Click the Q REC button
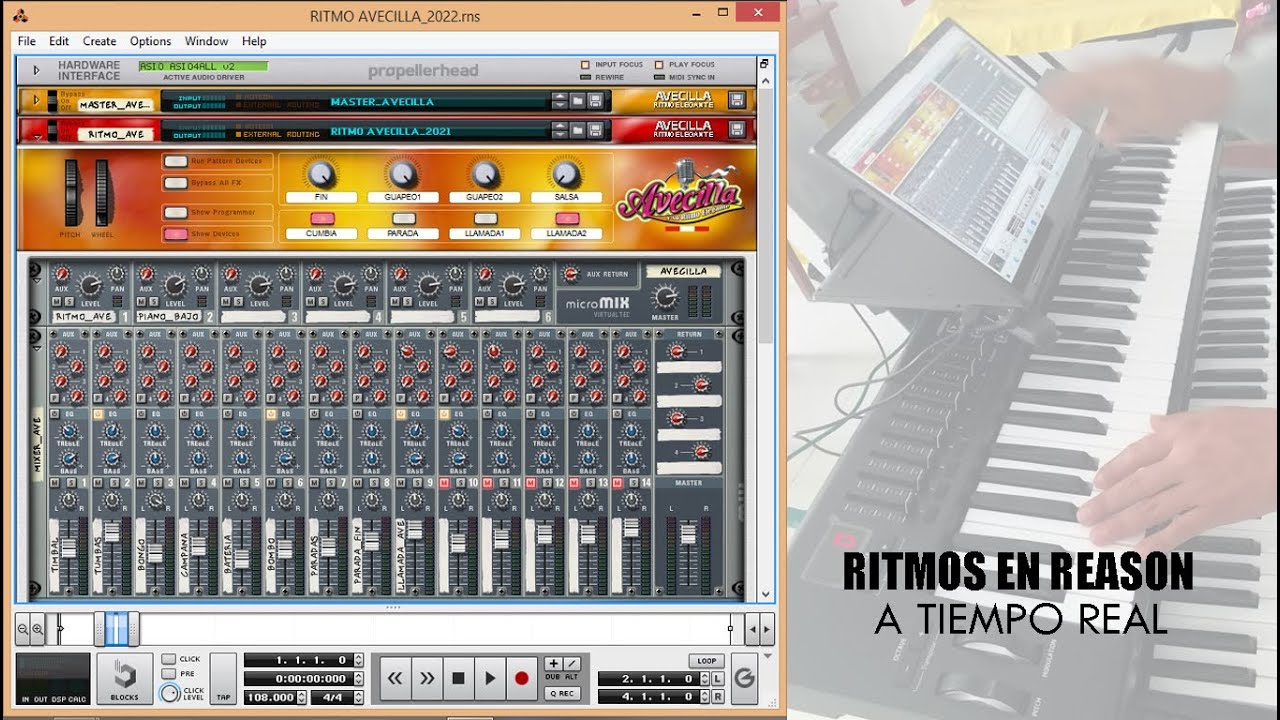The width and height of the screenshot is (1280, 720). (x=563, y=693)
